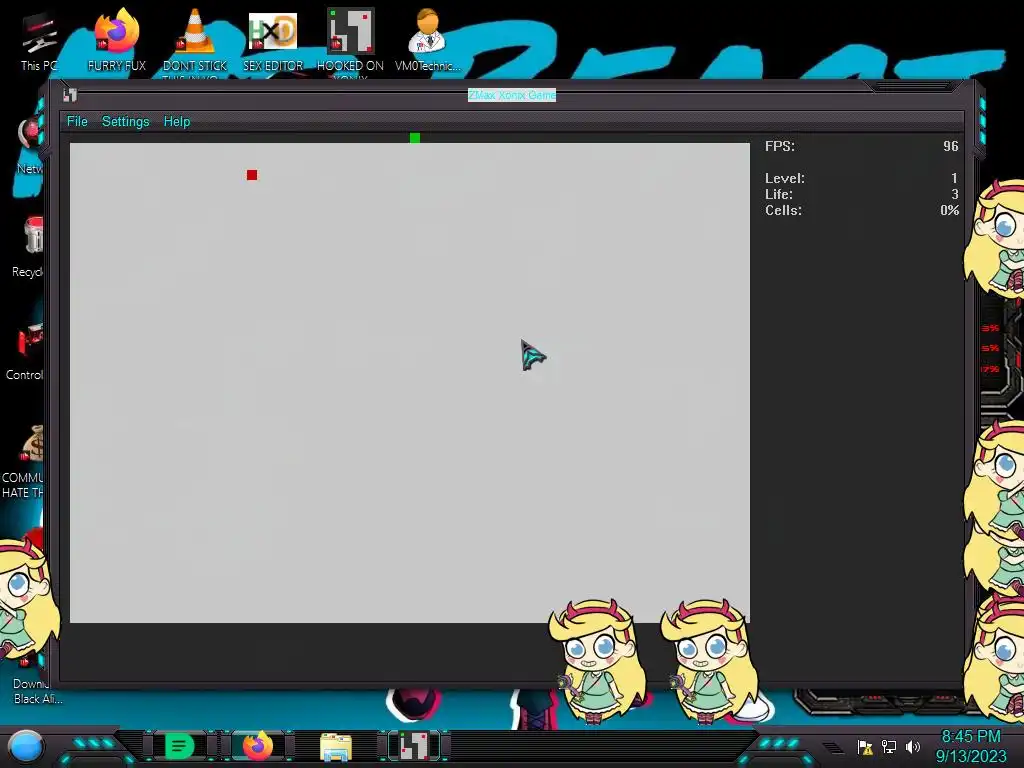The image size is (1024, 768).
Task: Open Firefox from the taskbar
Action: (x=257, y=746)
